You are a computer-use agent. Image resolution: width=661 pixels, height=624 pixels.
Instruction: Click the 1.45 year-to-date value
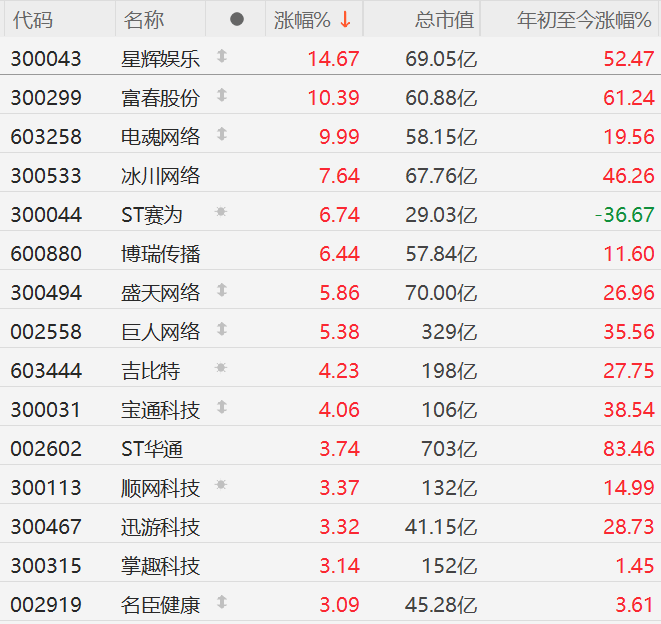click(634, 566)
